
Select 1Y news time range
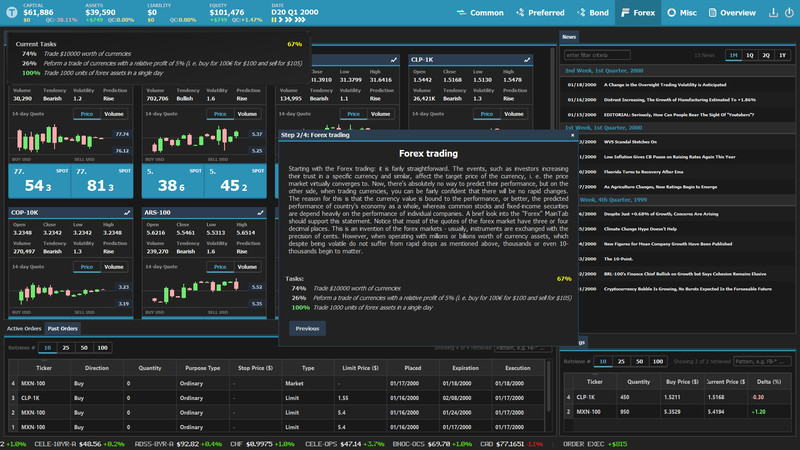point(782,55)
